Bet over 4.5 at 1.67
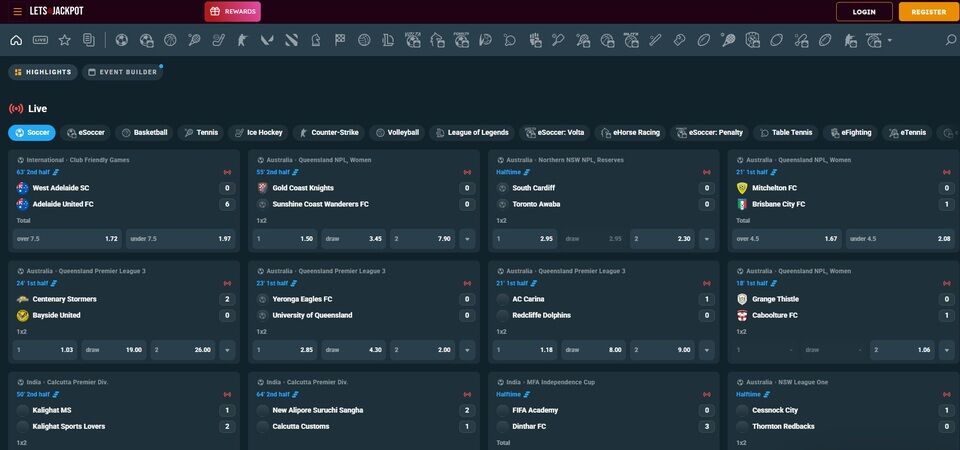Viewport: 960px width, 450px height. (x=787, y=239)
